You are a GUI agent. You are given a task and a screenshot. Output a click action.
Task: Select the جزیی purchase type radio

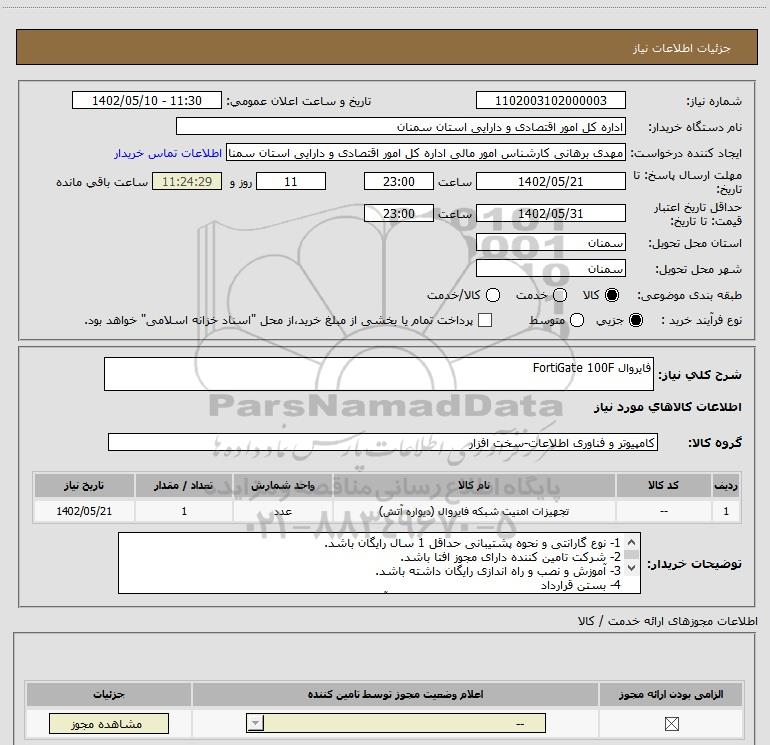tap(636, 320)
